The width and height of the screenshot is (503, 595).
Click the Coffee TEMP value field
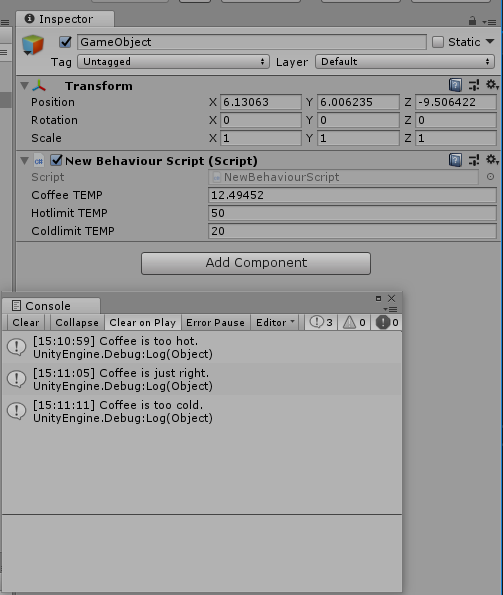(352, 195)
